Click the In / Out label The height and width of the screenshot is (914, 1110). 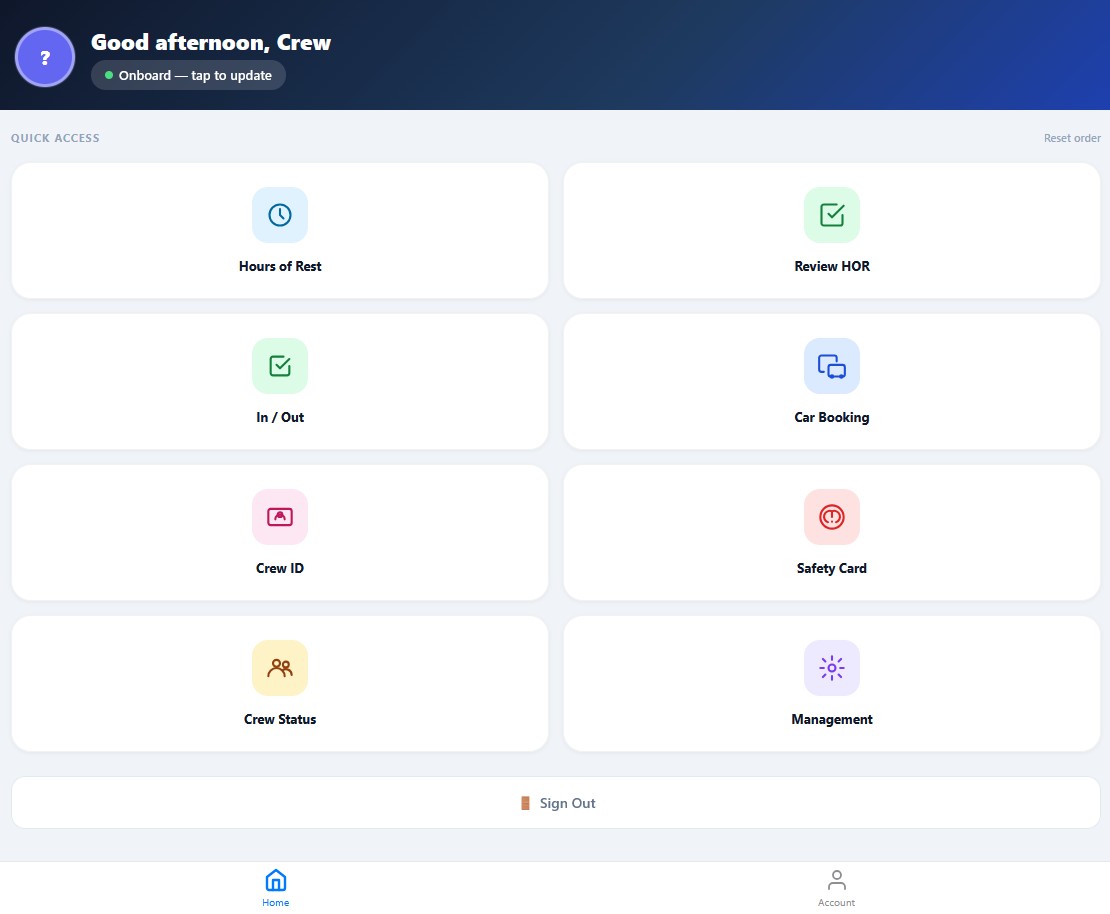[x=280, y=417]
